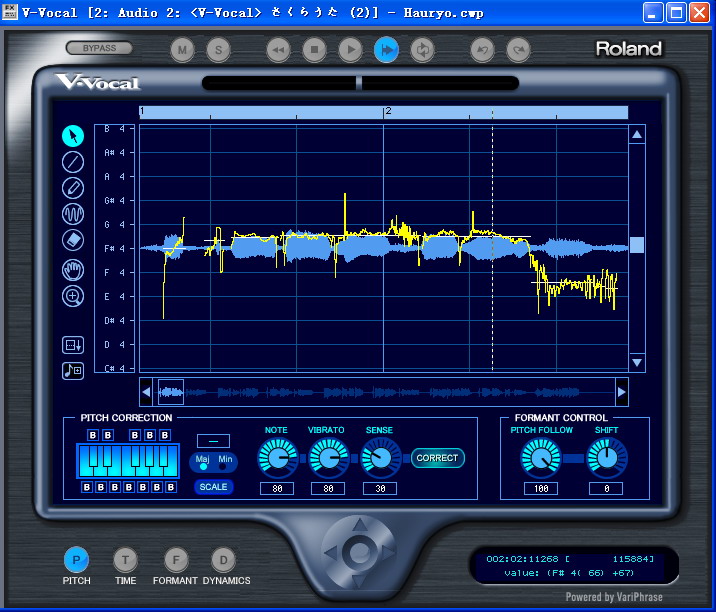The height and width of the screenshot is (612, 716).
Task: Select the Eraser tool
Action: [73, 240]
